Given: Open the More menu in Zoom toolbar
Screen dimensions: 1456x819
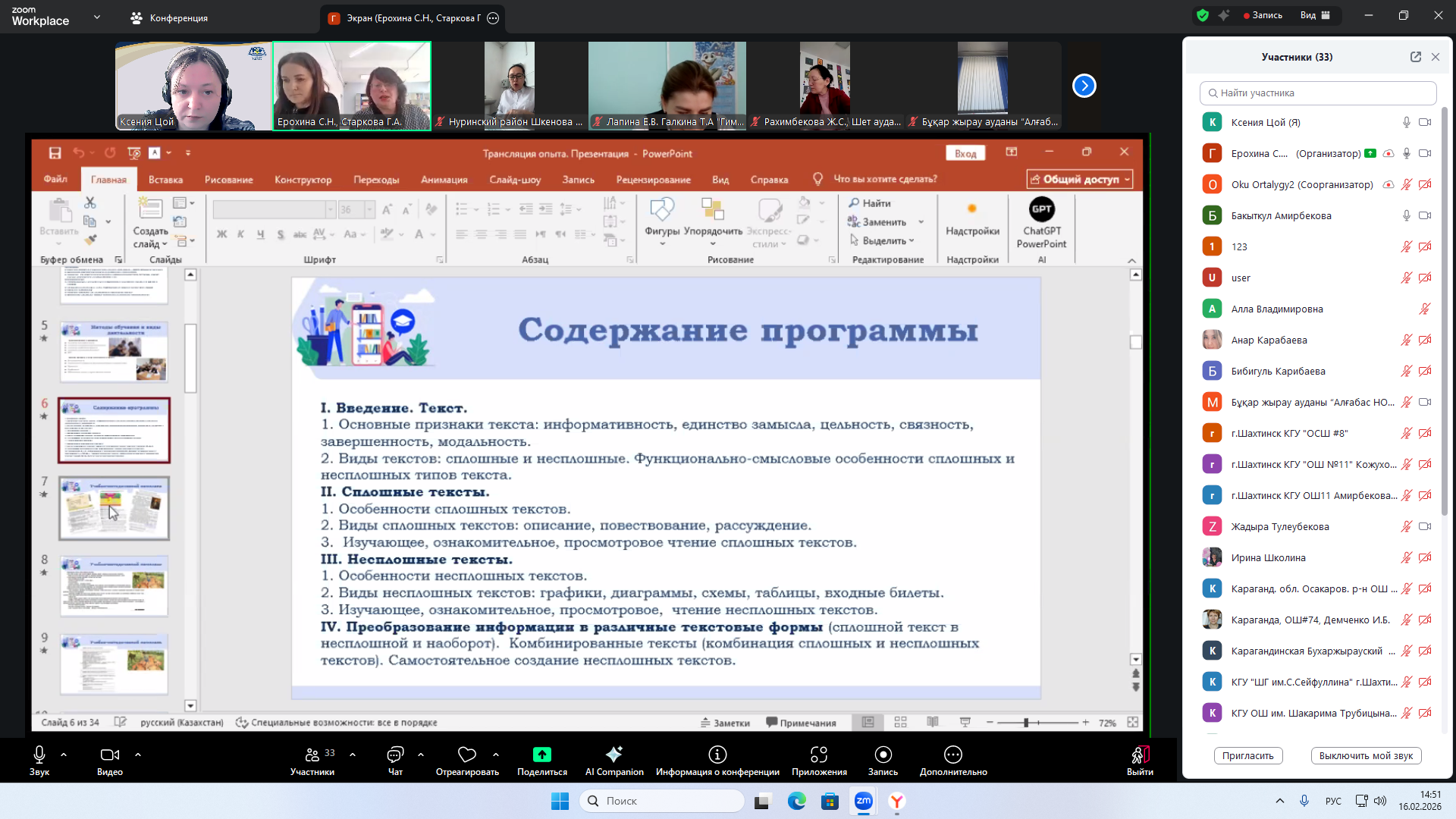Looking at the screenshot, I should coord(952,755).
